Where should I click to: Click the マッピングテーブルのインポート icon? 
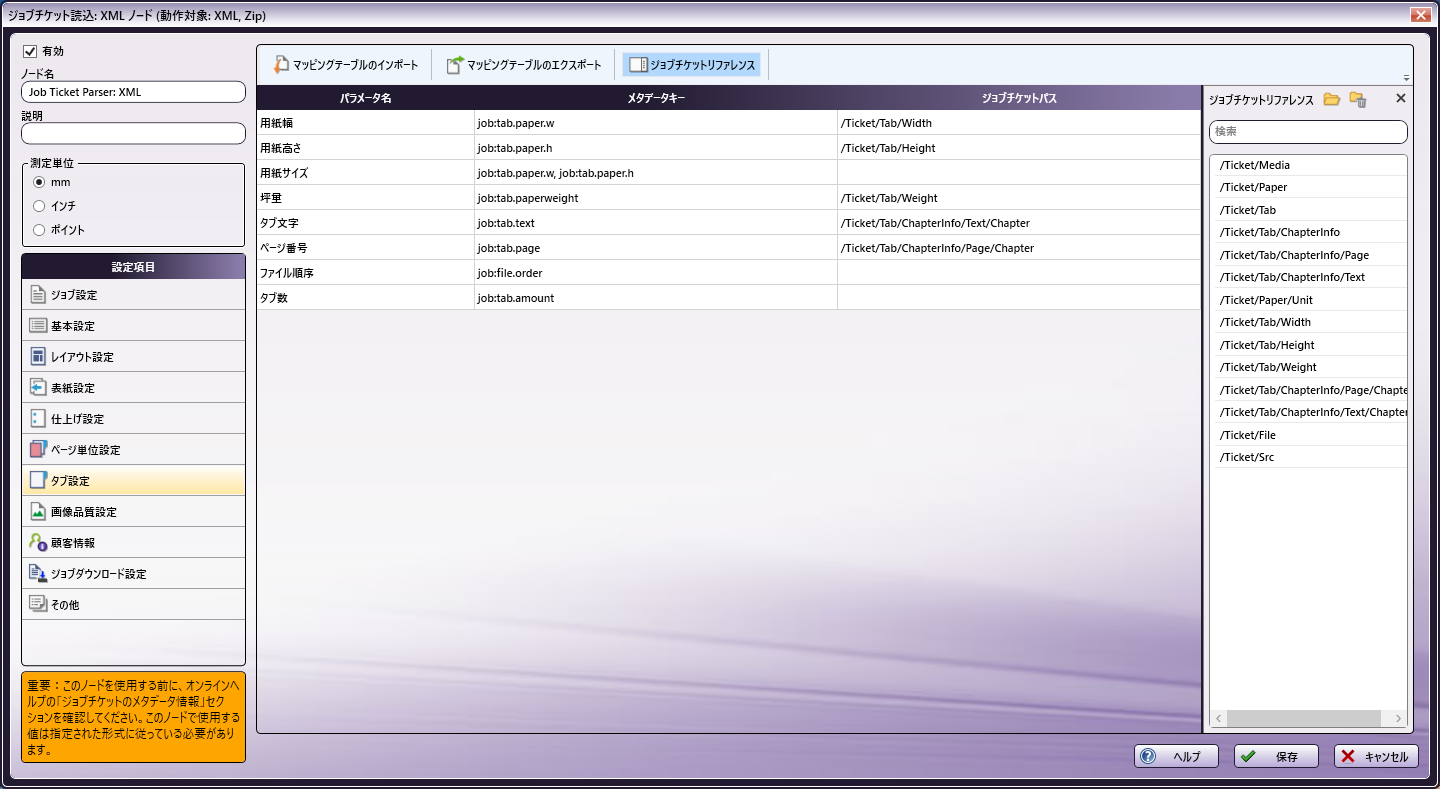coord(280,65)
